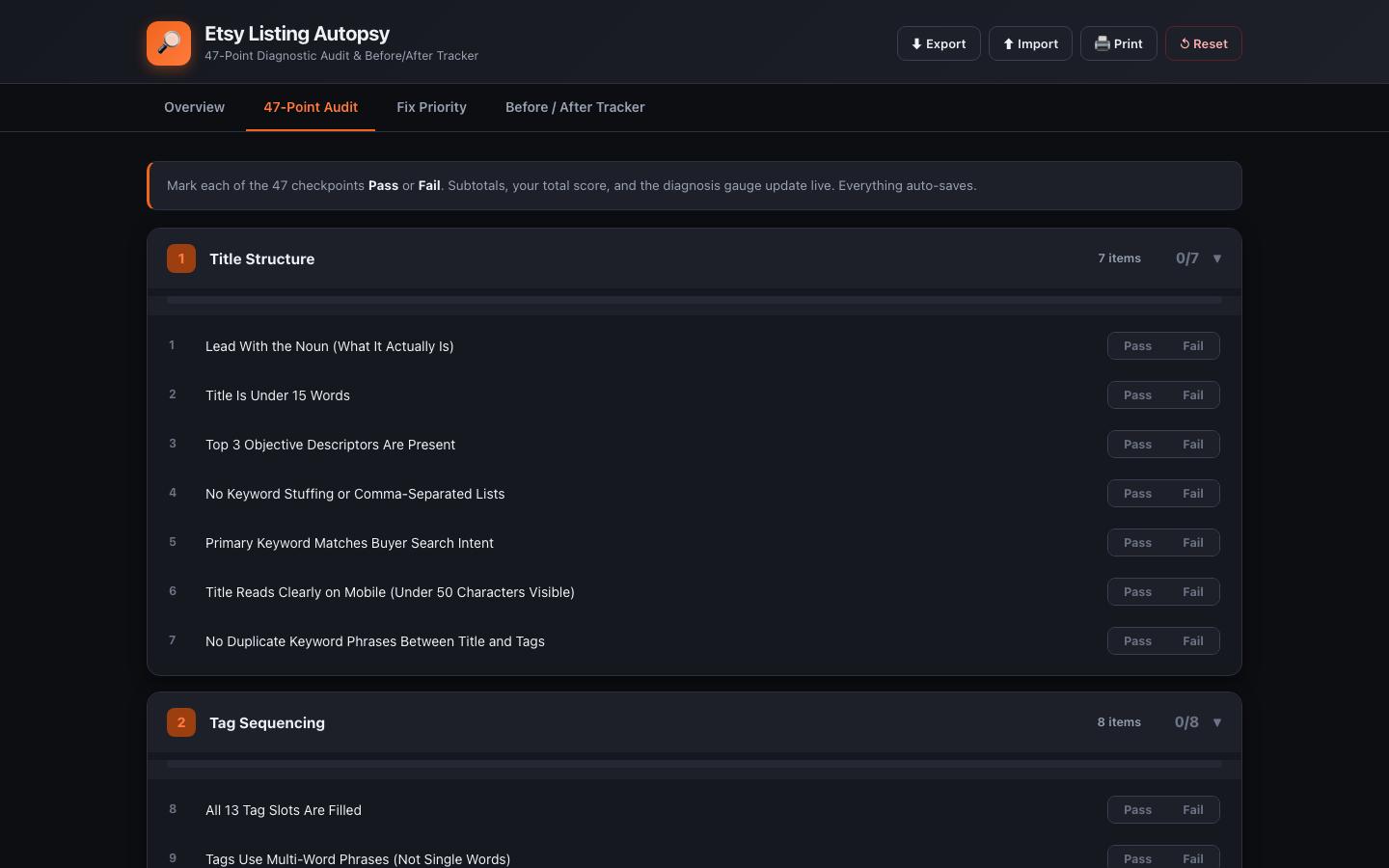Screen dimensions: 1389x868
Task: Click the Export button
Action: coord(939,43)
